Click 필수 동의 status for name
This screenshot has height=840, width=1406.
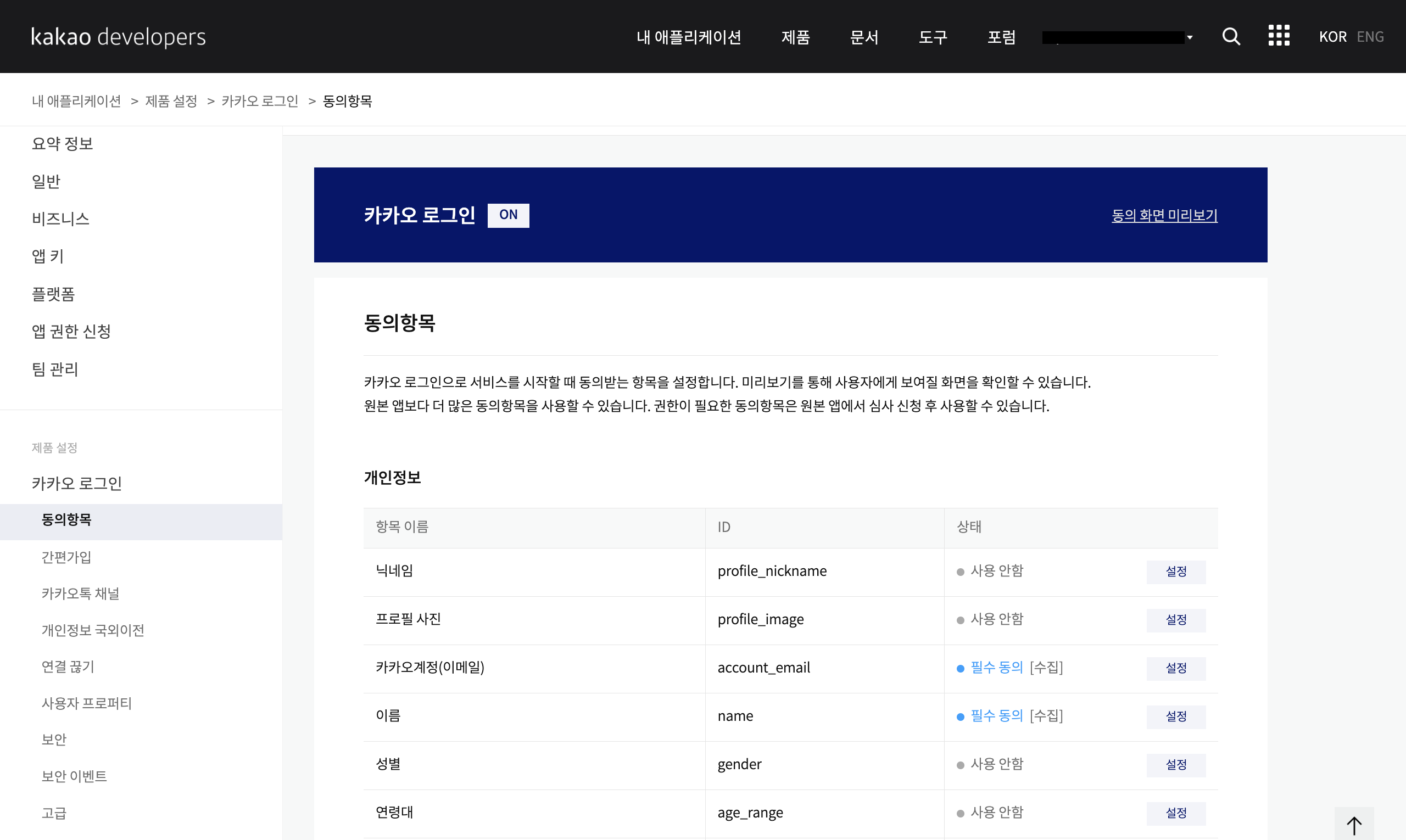pos(997,716)
